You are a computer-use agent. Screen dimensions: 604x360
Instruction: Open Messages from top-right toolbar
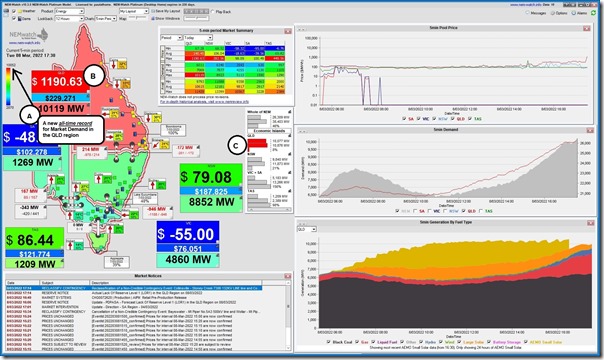[x=536, y=13]
